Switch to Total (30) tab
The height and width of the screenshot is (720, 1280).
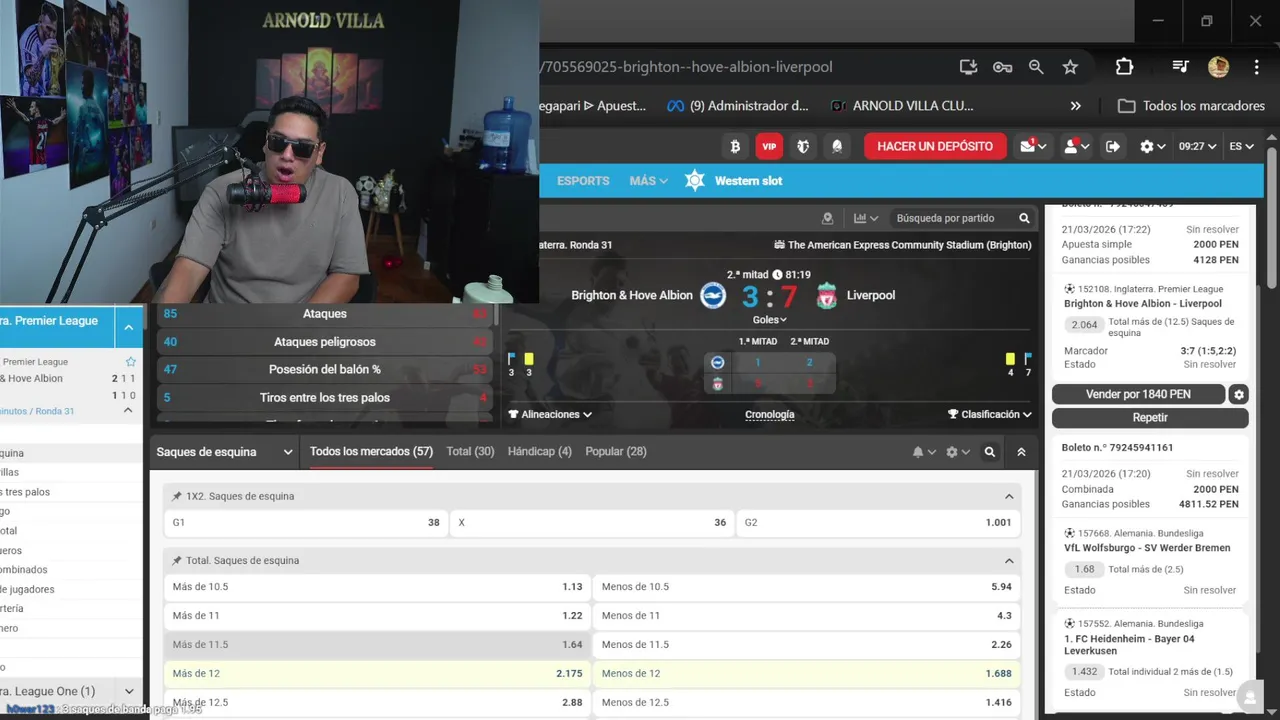click(470, 452)
